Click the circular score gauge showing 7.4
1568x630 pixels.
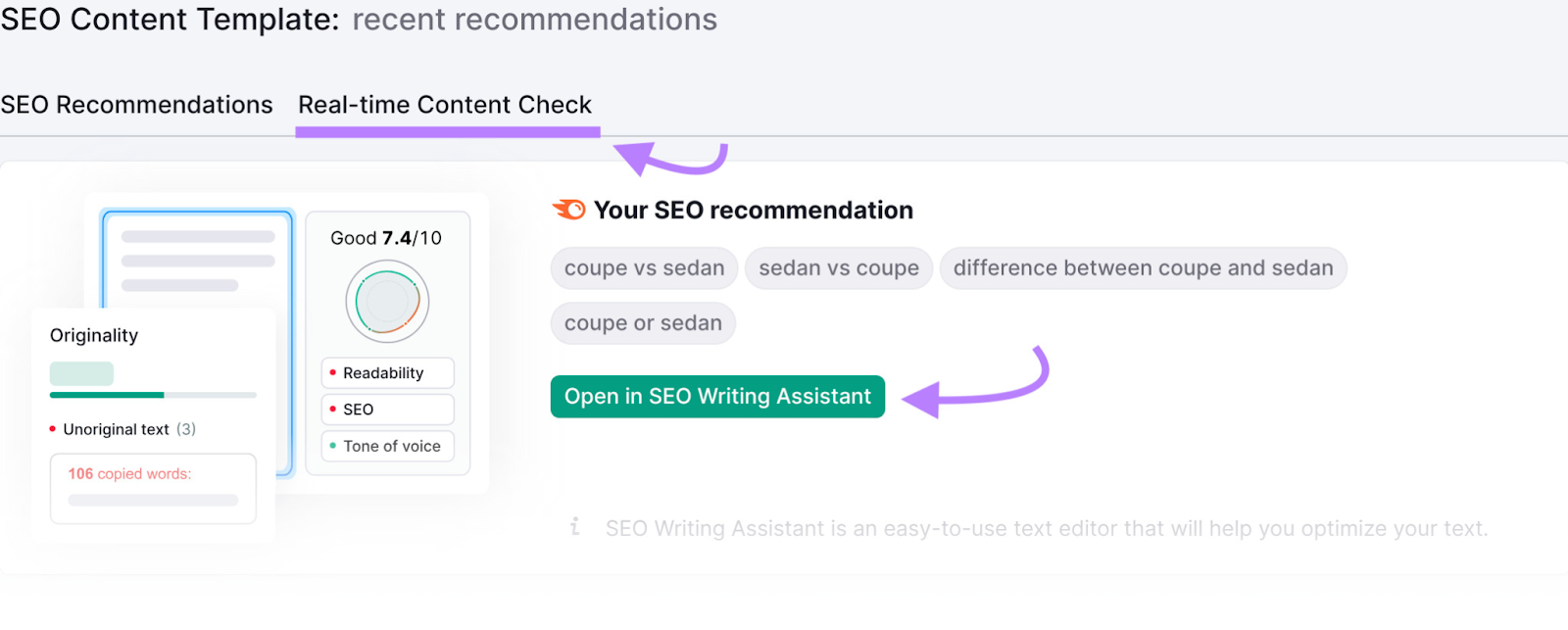388,300
